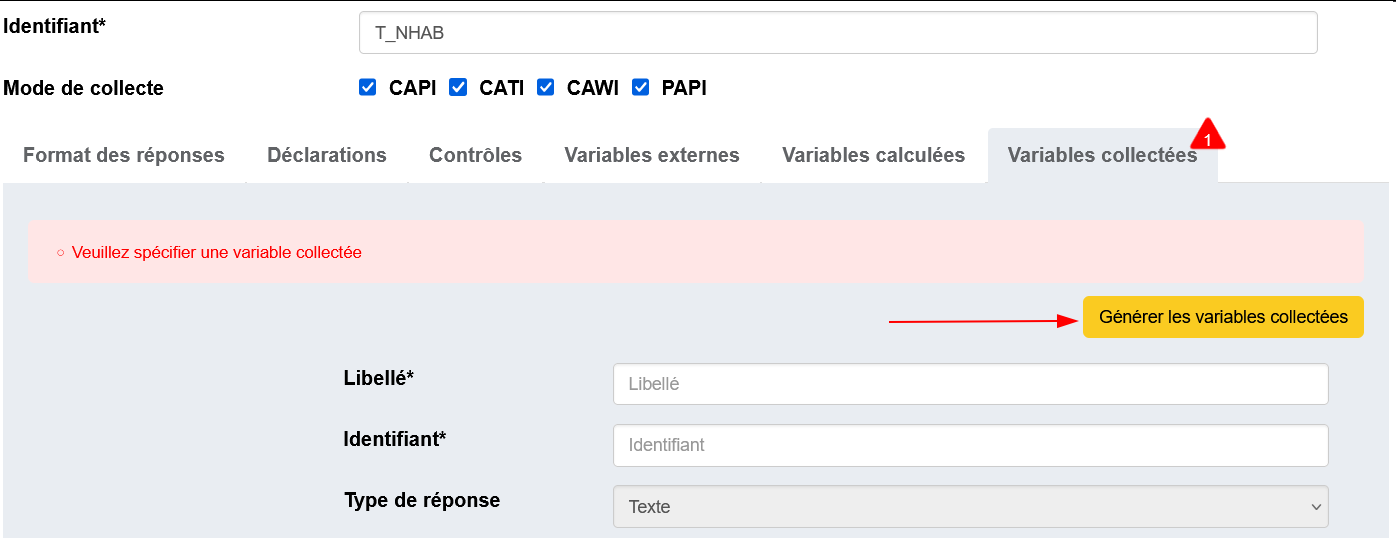Click the Type de réponse label

coord(422,500)
